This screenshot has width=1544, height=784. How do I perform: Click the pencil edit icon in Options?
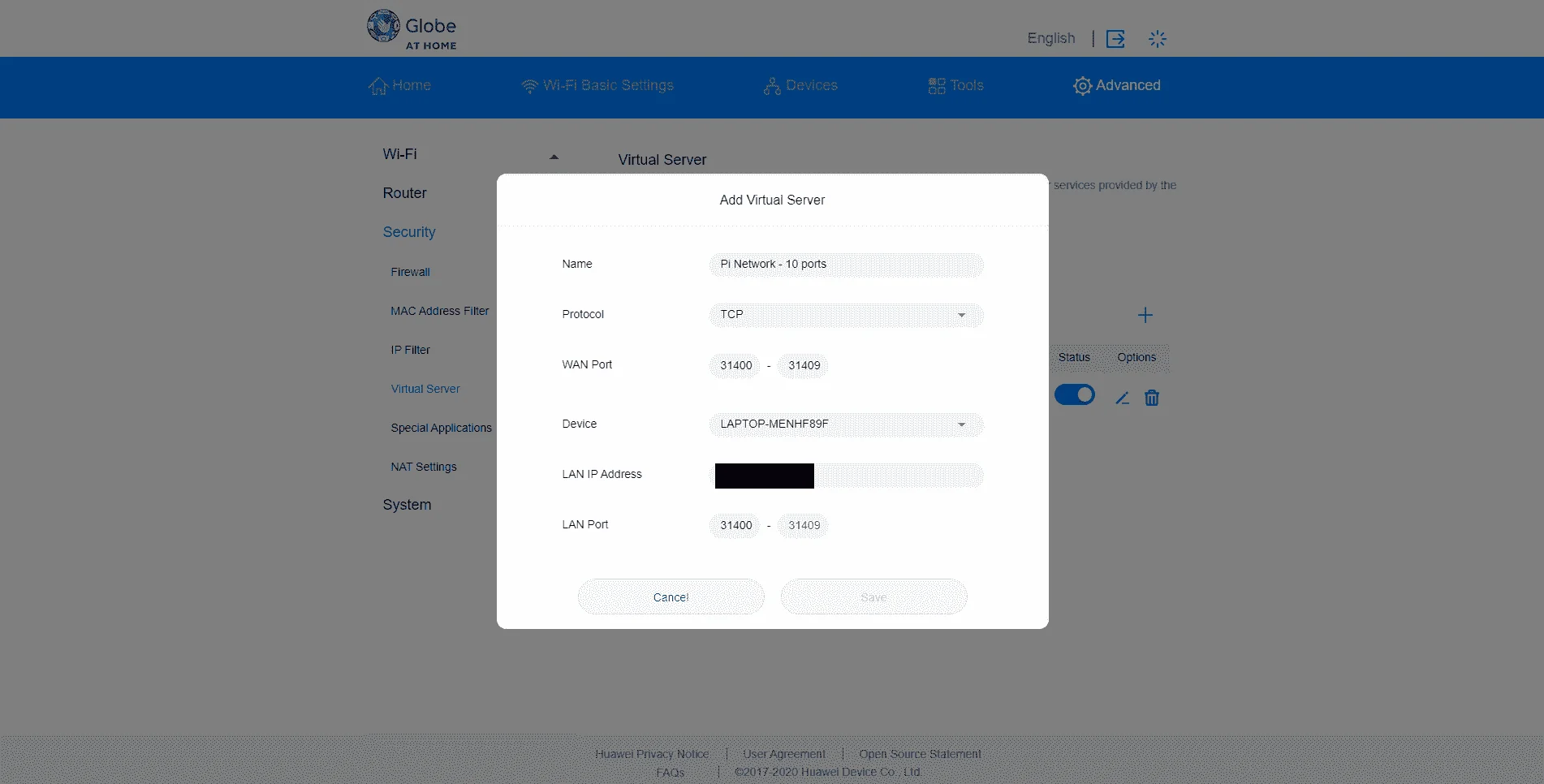click(x=1122, y=398)
